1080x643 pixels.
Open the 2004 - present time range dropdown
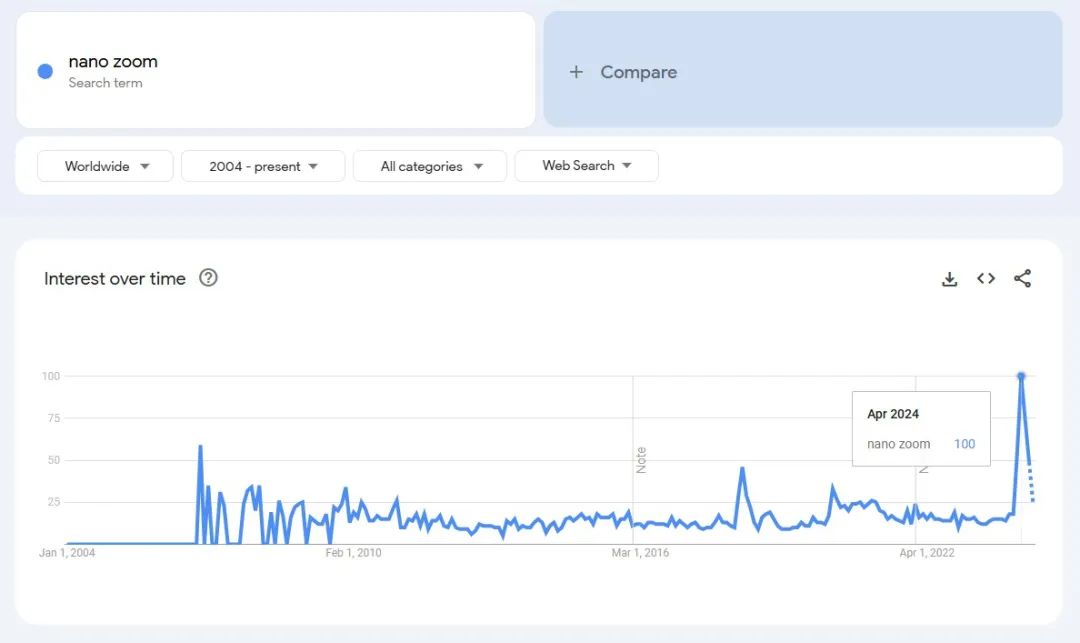[x=263, y=166]
